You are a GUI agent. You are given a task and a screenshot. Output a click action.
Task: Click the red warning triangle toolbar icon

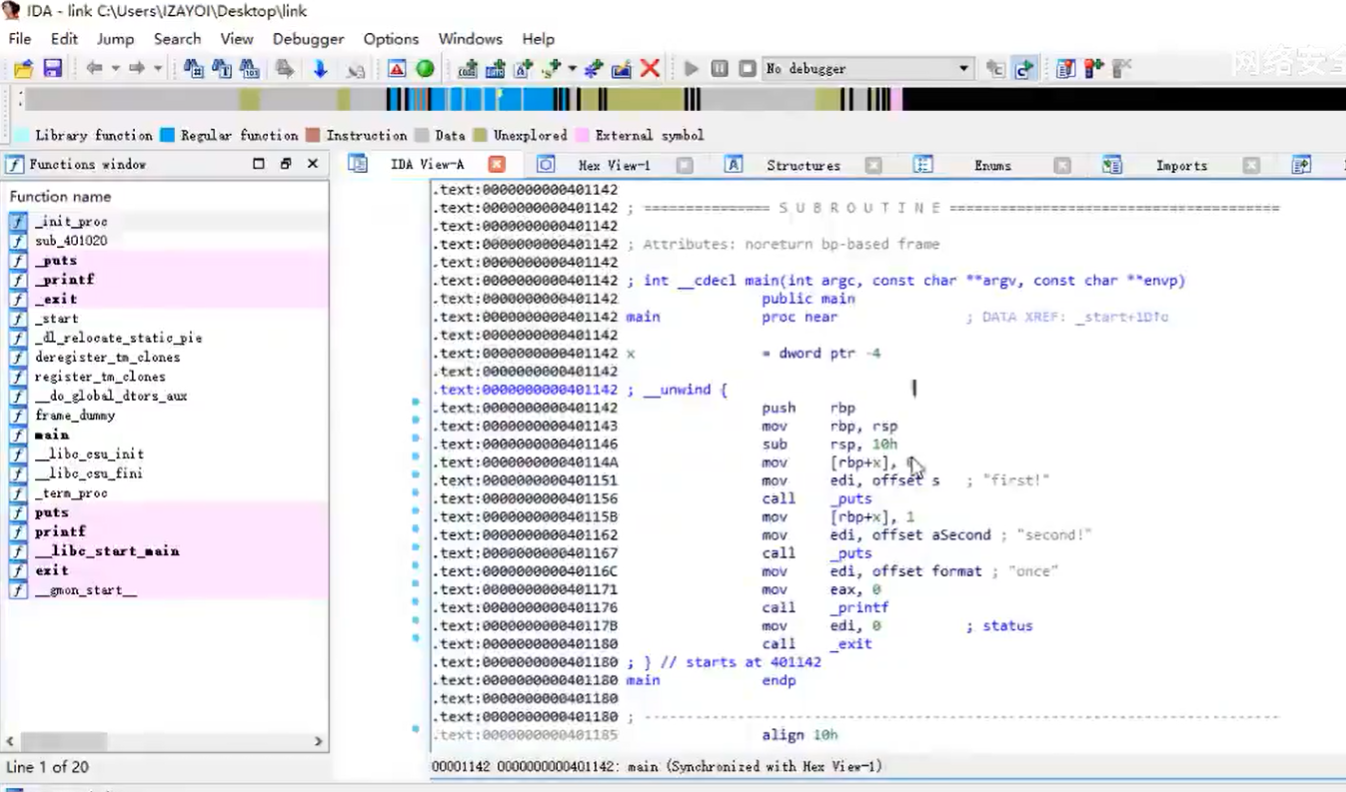tap(397, 69)
